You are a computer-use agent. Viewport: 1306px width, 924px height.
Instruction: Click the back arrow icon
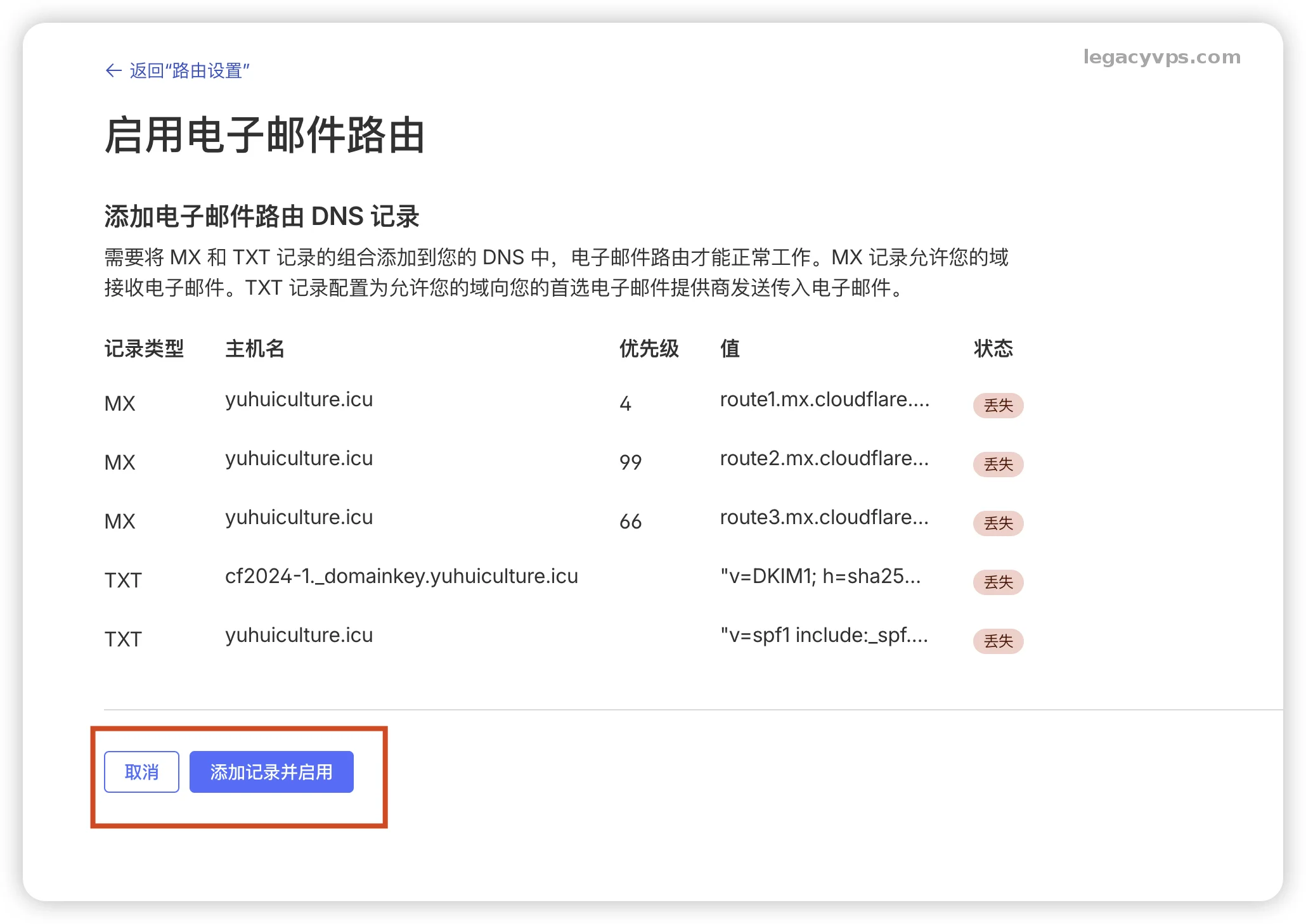click(x=113, y=70)
